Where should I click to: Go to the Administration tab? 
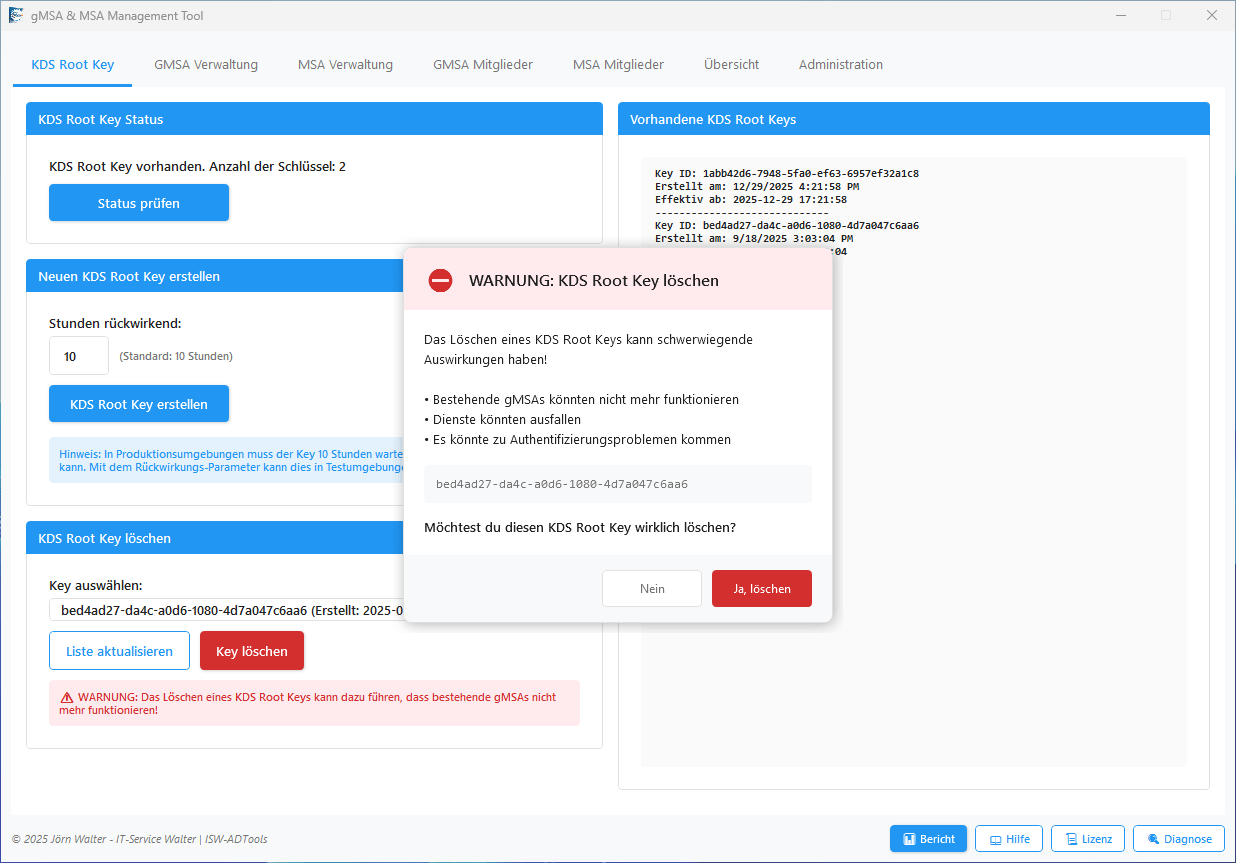tap(840, 65)
